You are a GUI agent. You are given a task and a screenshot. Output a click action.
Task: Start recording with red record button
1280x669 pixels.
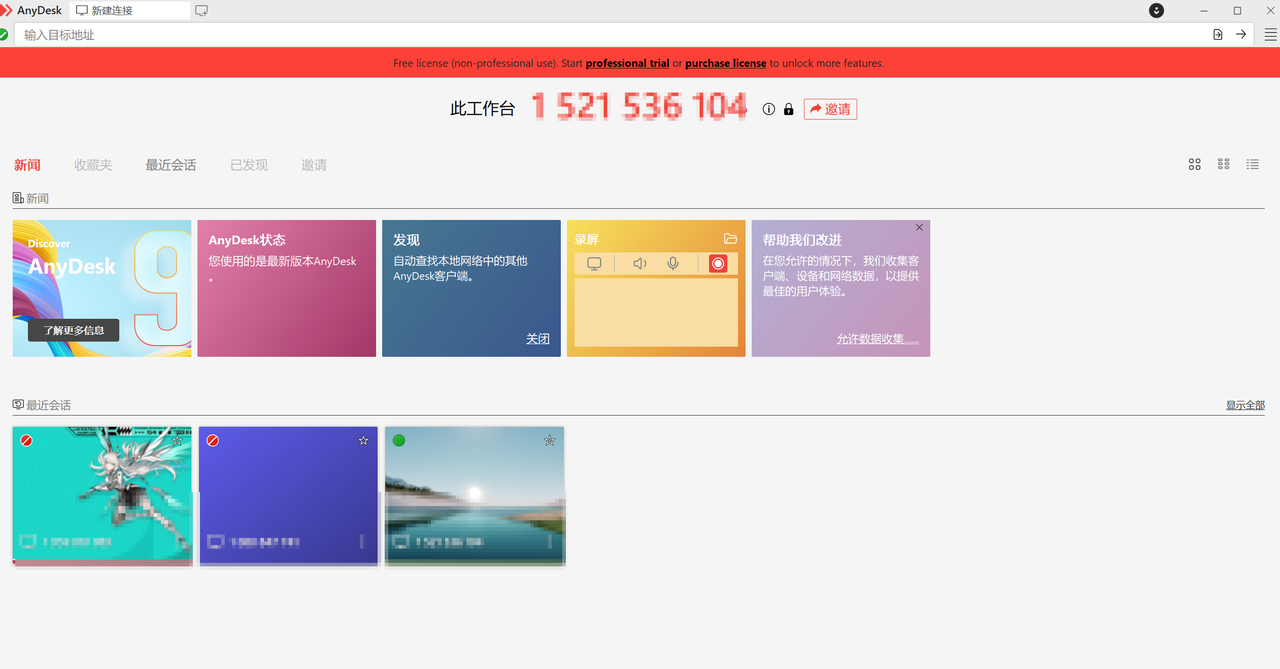pos(718,264)
